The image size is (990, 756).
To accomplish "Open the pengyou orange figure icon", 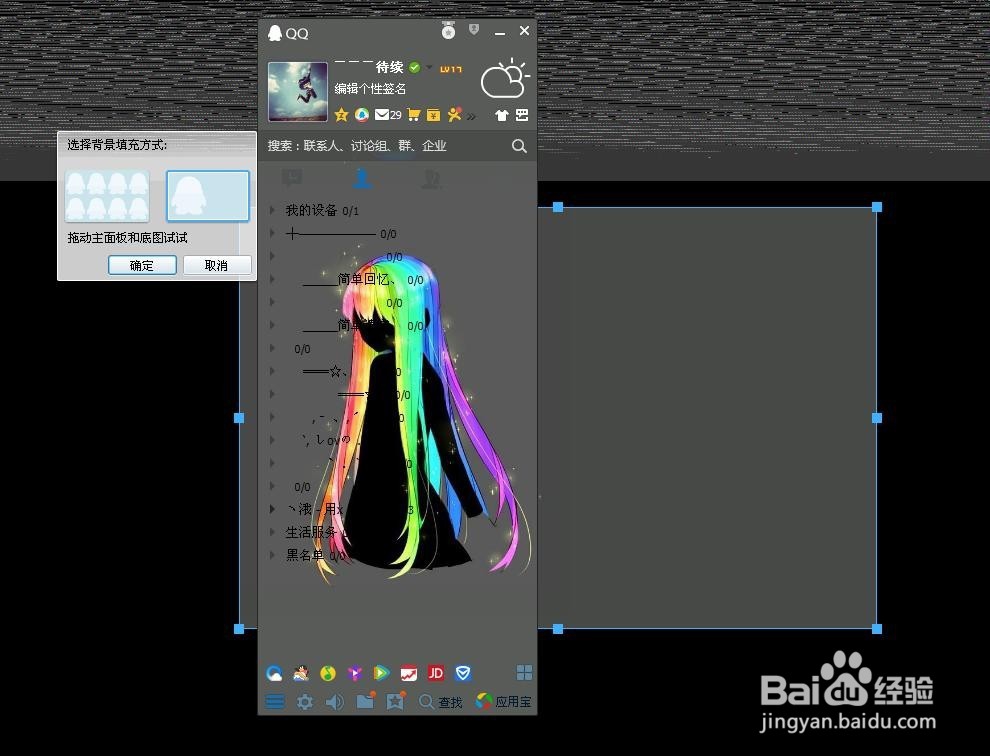I will pyautogui.click(x=455, y=114).
